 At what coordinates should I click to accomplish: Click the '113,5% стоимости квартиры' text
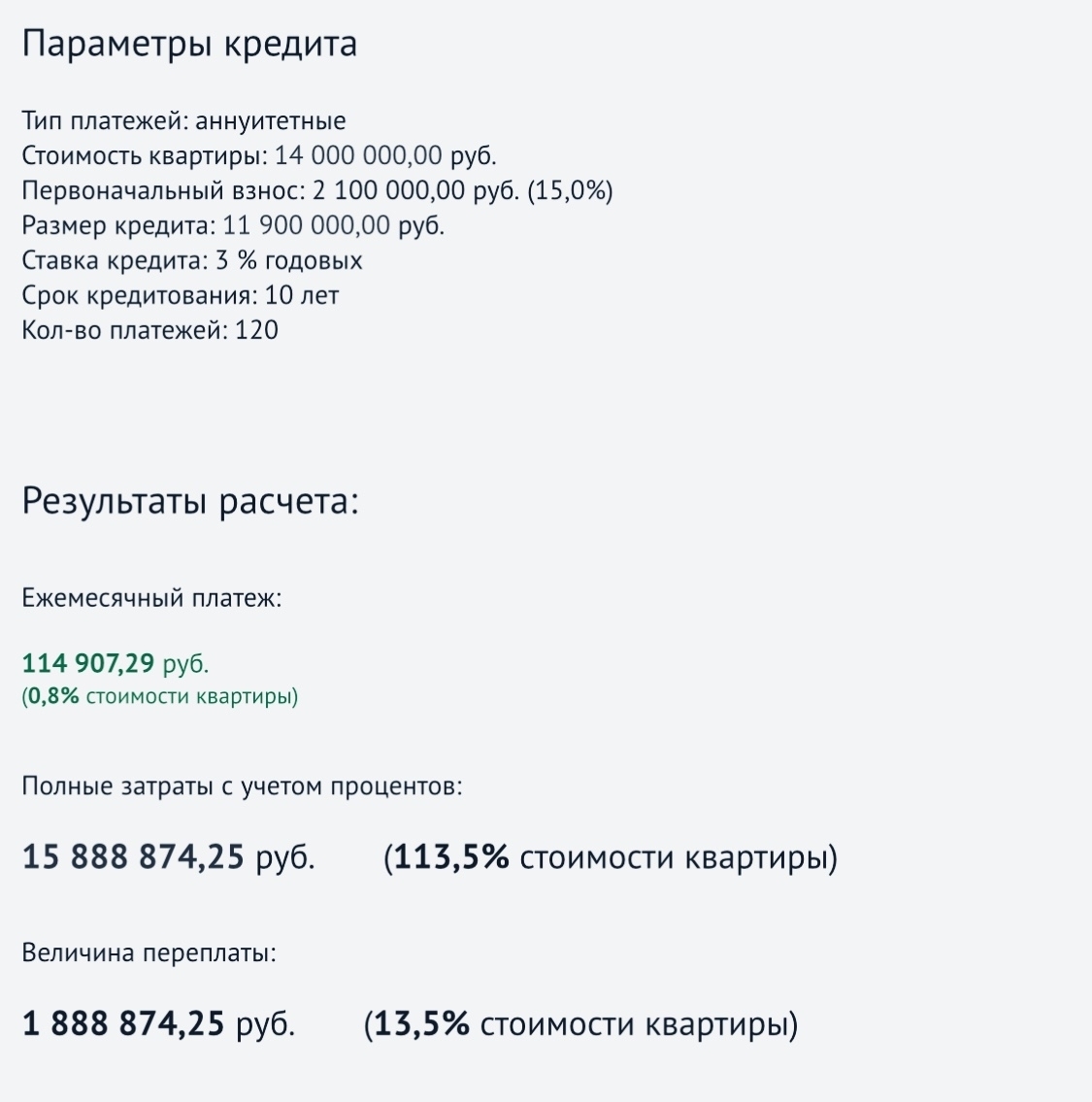coord(611,857)
